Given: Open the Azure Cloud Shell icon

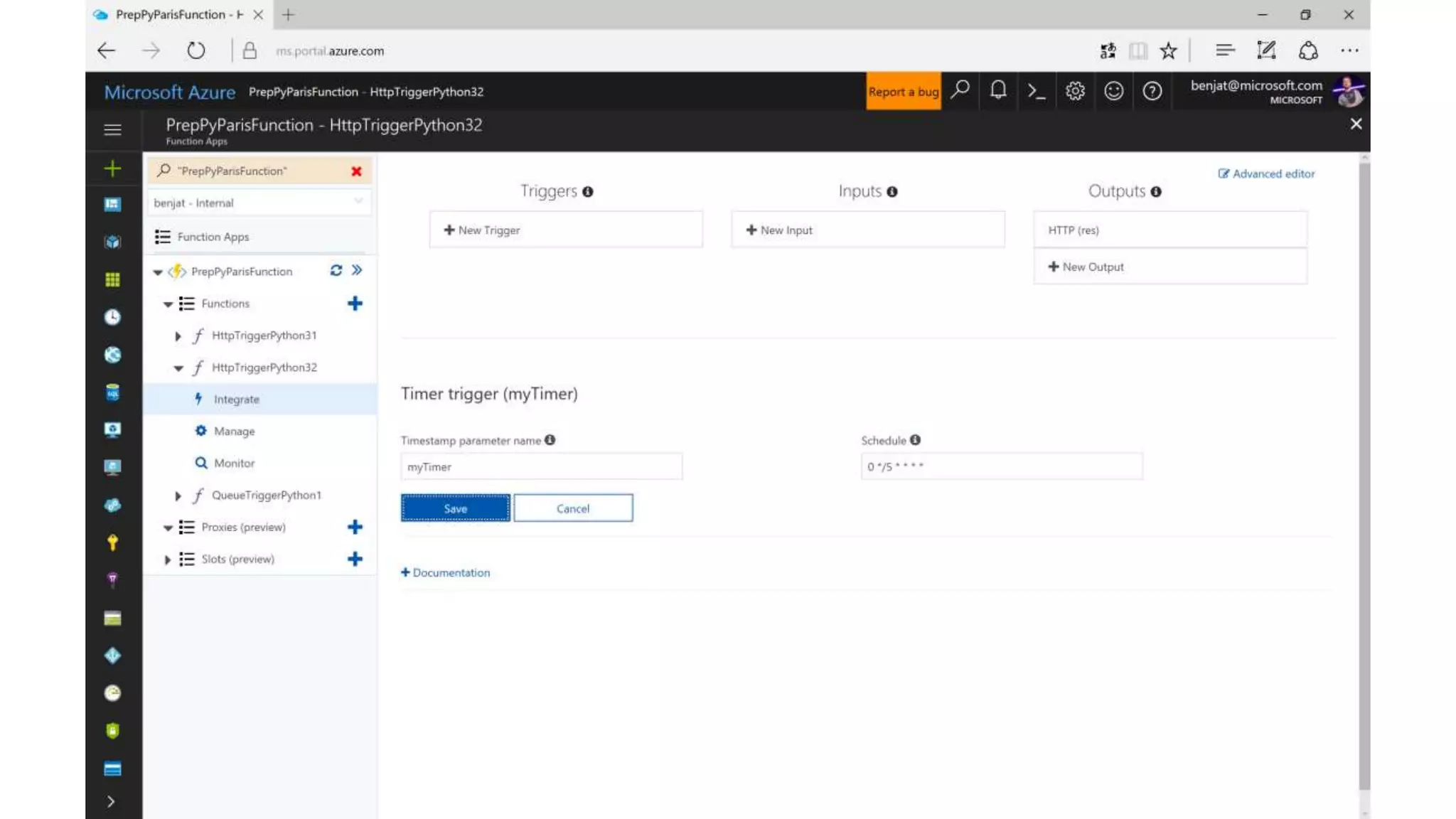Looking at the screenshot, I should point(1037,91).
